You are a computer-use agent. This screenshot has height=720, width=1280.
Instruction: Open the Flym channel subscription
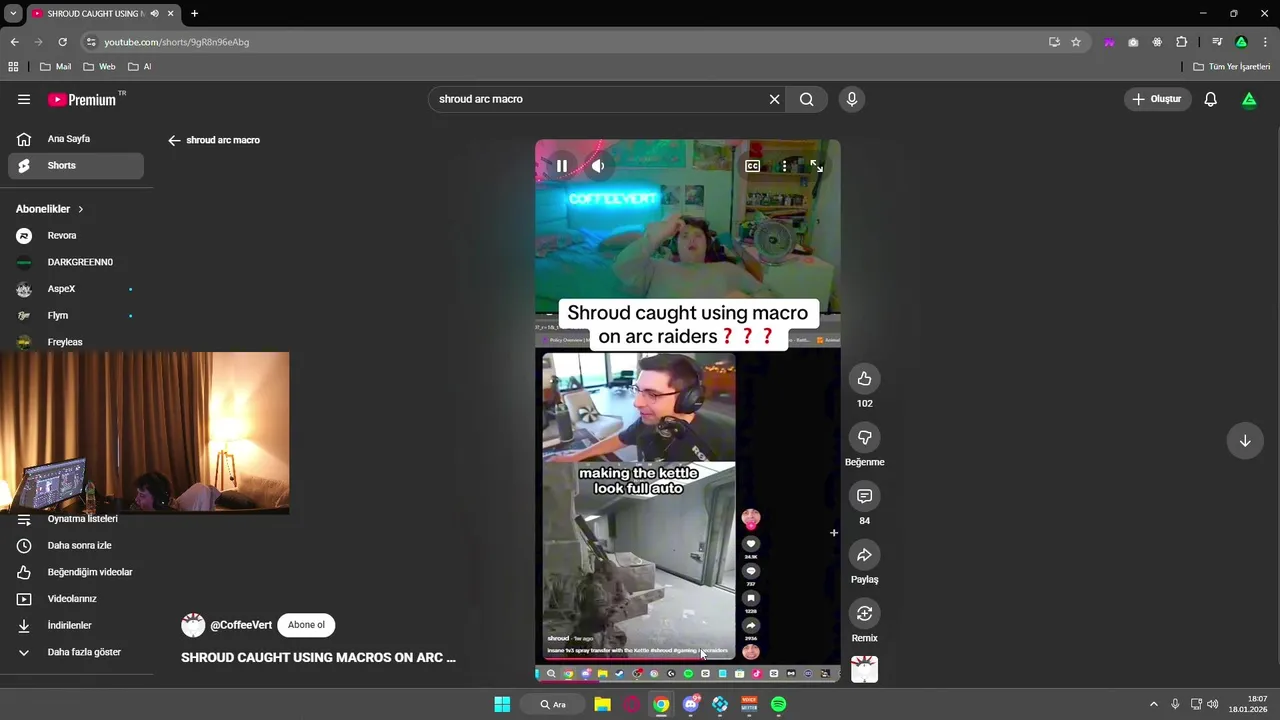(x=76, y=316)
